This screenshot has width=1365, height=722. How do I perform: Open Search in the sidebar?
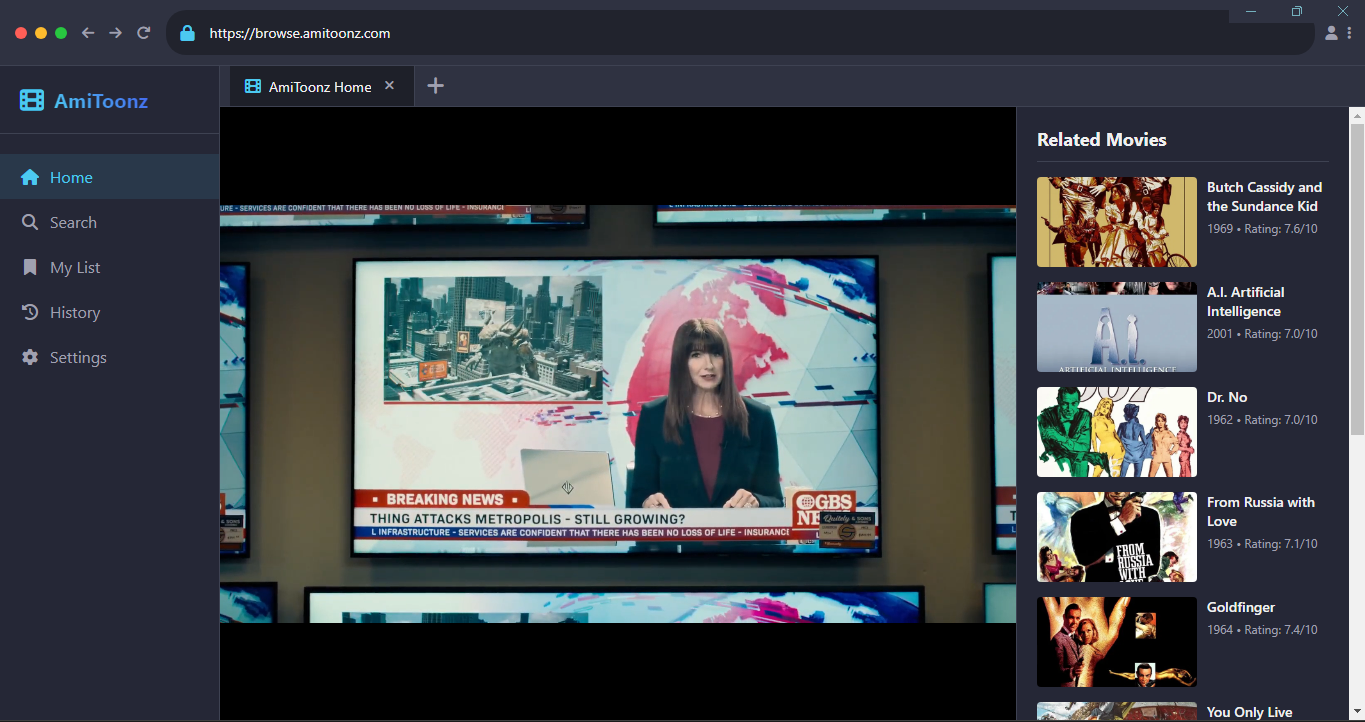109,222
